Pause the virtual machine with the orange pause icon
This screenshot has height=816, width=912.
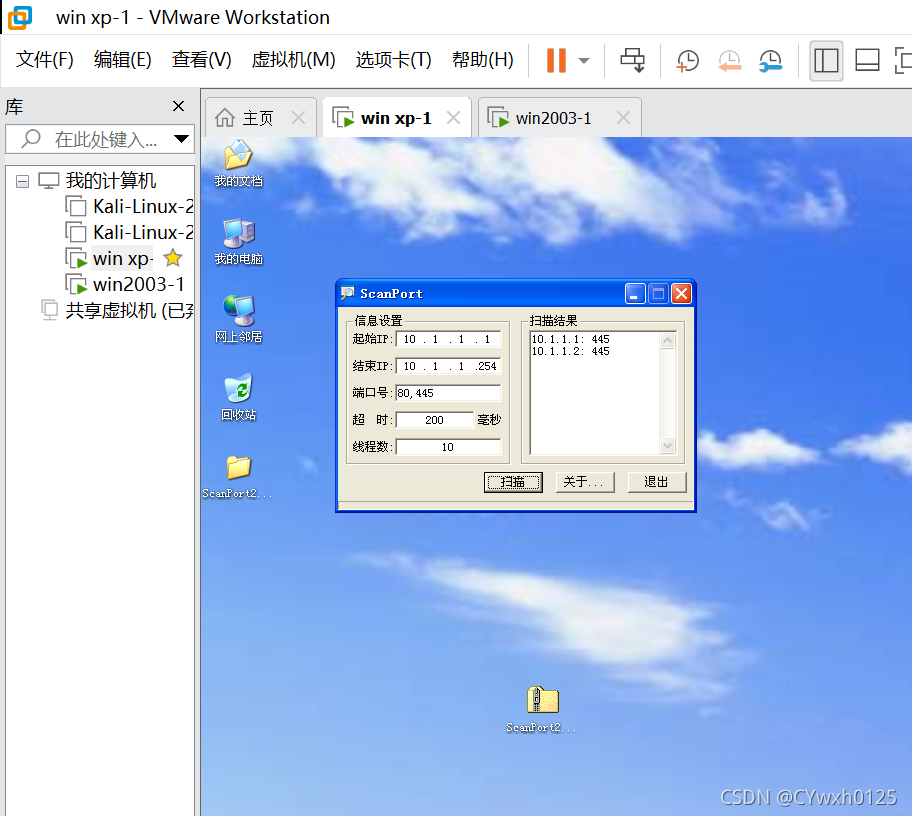tap(556, 60)
